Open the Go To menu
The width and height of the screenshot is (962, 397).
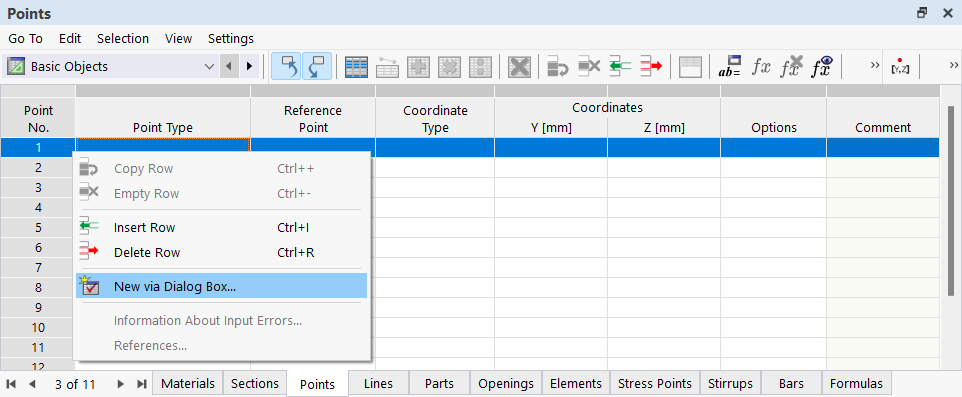pos(25,39)
